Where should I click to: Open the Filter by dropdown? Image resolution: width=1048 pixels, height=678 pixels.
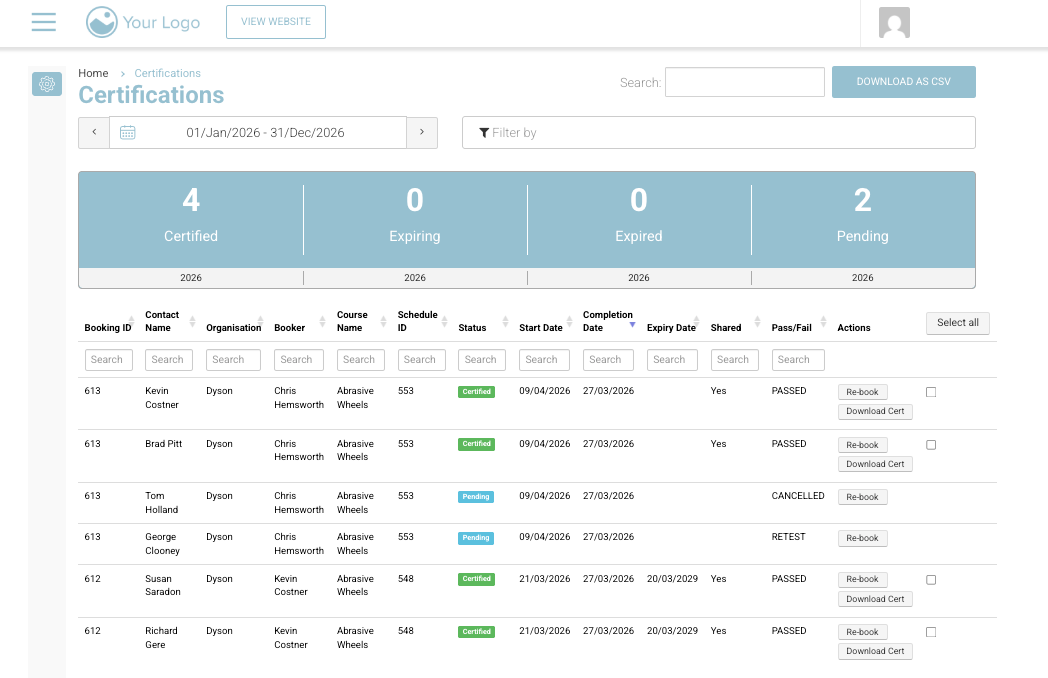[718, 133]
